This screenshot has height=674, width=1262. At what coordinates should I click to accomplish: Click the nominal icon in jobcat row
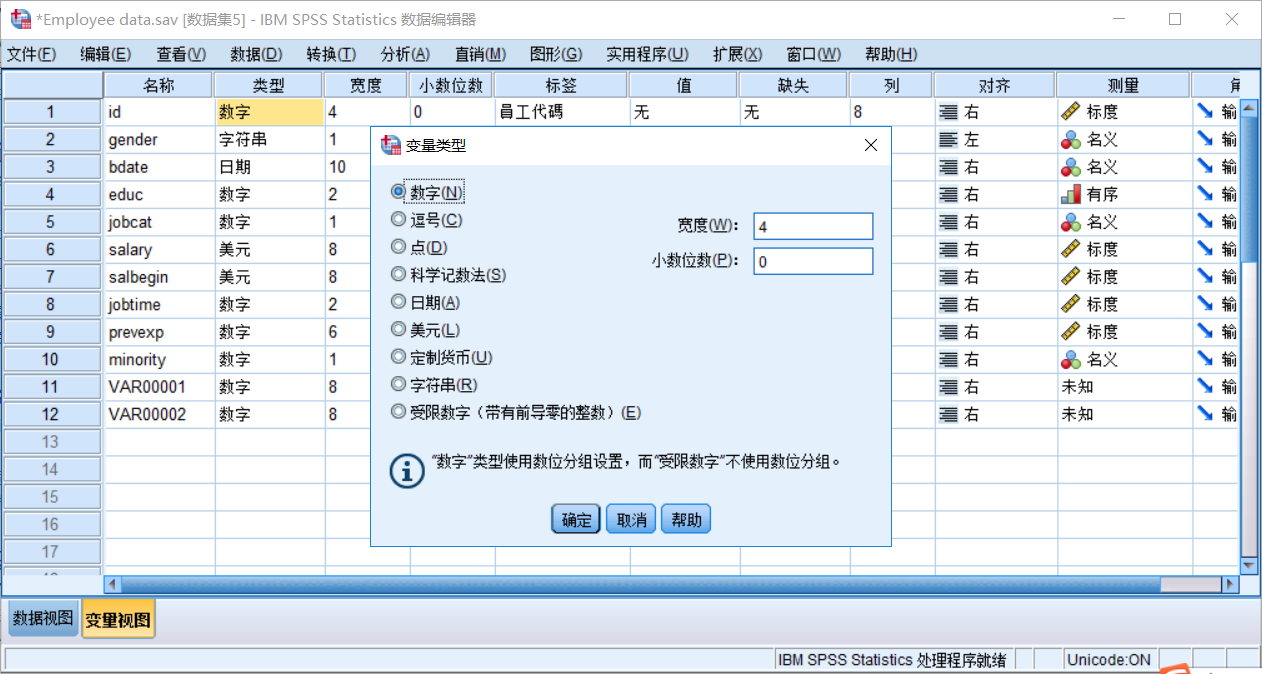1071,222
